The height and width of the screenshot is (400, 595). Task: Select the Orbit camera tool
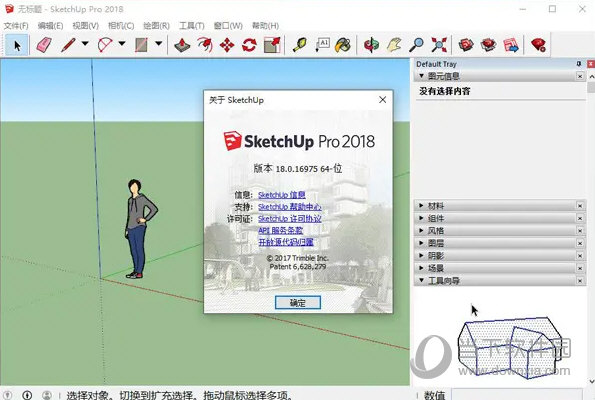click(x=371, y=45)
